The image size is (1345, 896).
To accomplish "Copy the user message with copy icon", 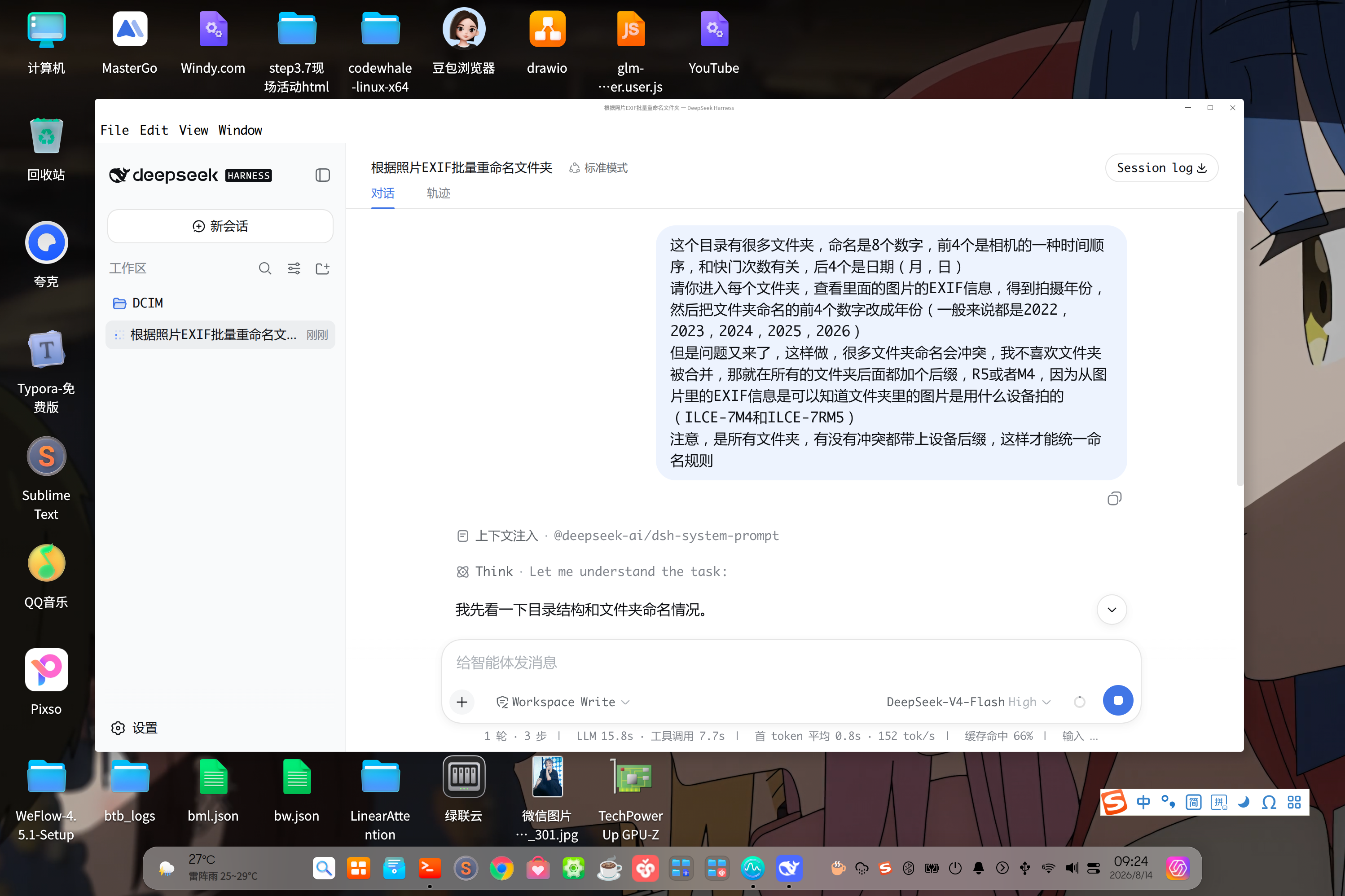I will pyautogui.click(x=1114, y=499).
